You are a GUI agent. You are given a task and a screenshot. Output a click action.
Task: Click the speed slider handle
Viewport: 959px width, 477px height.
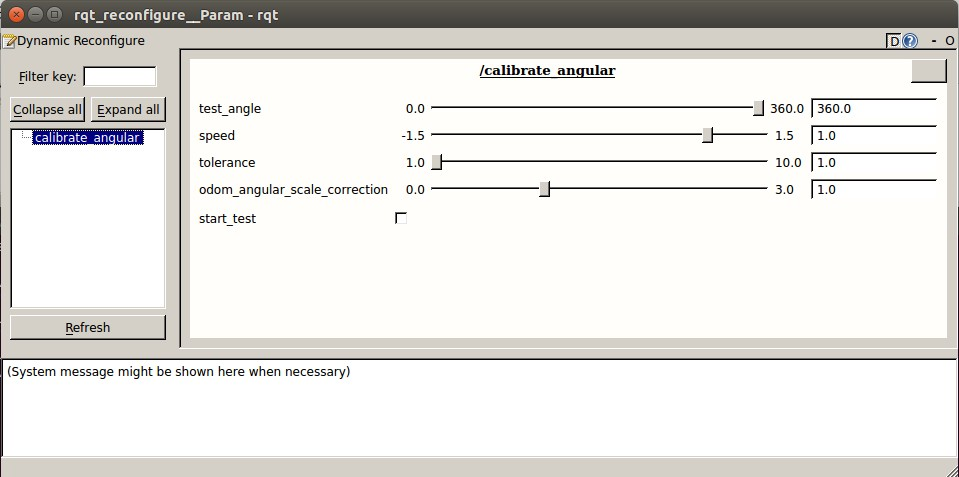coord(708,135)
